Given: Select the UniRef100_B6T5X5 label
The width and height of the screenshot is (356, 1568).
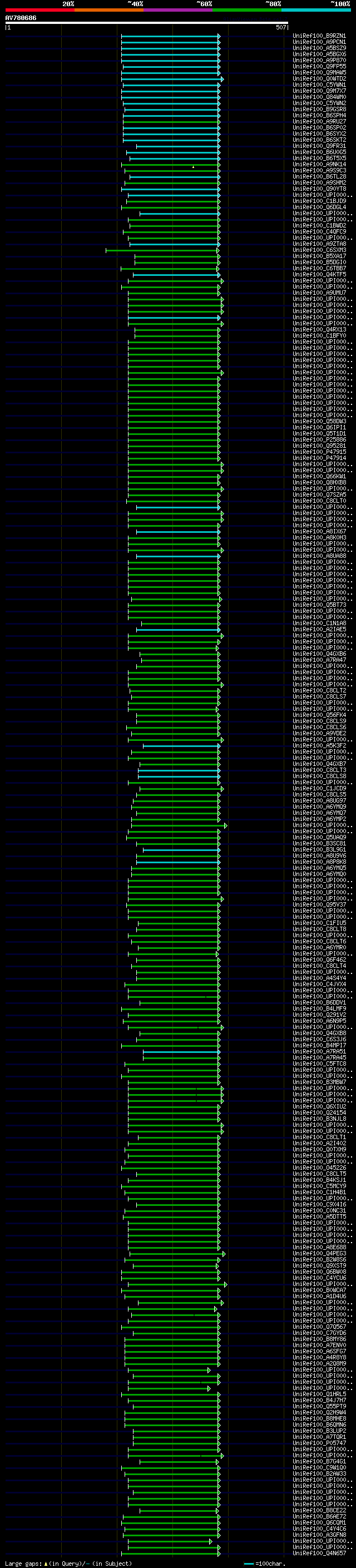Looking at the screenshot, I should point(319,159).
